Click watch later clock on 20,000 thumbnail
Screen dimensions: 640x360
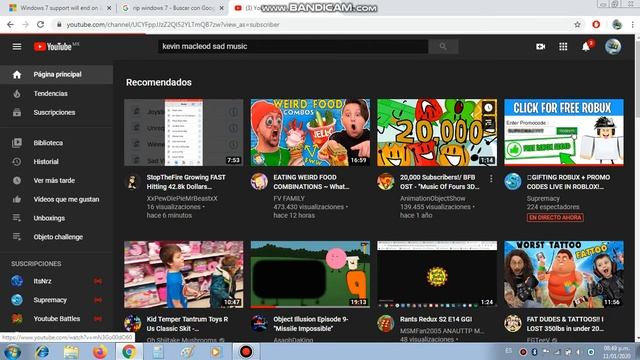click(x=488, y=108)
